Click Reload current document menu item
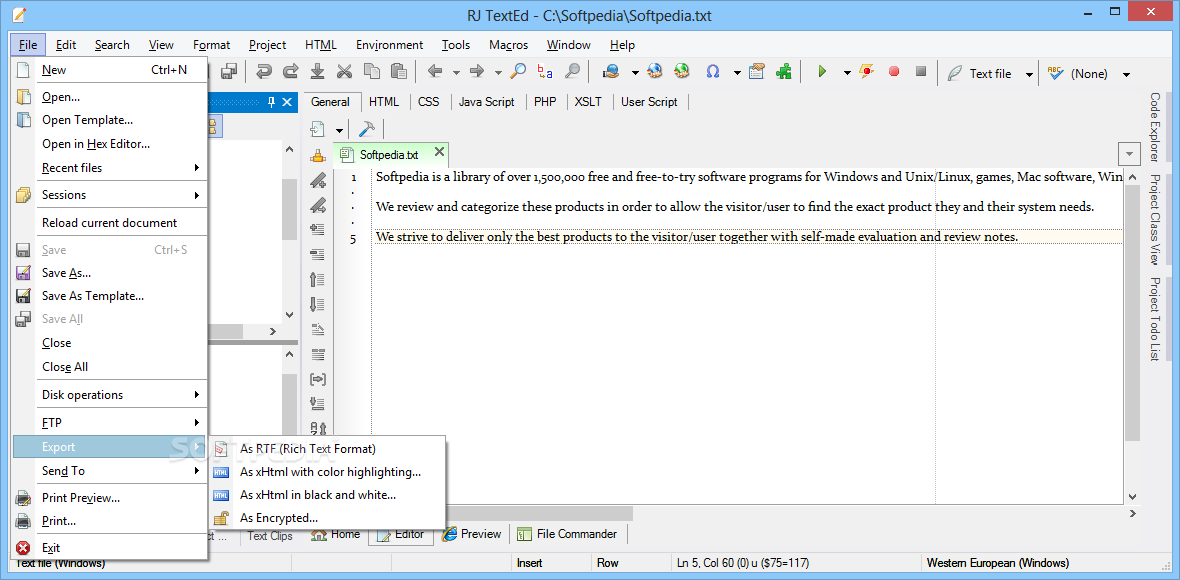Image resolution: width=1180 pixels, height=580 pixels. pyautogui.click(x=110, y=223)
